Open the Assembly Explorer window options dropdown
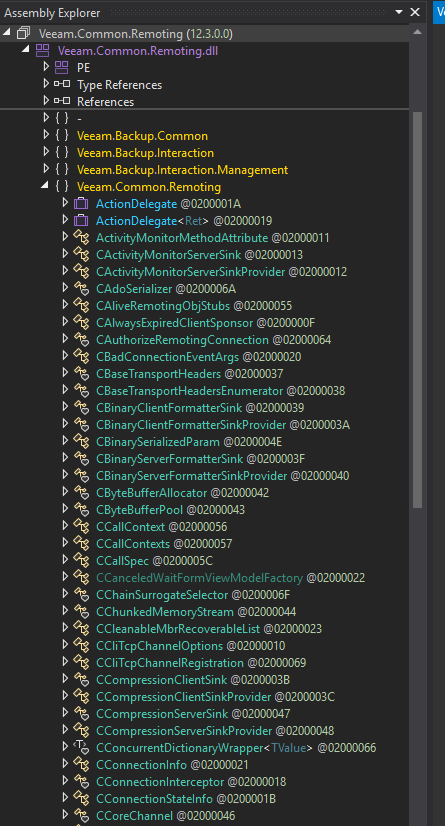445x826 pixels. tap(399, 12)
